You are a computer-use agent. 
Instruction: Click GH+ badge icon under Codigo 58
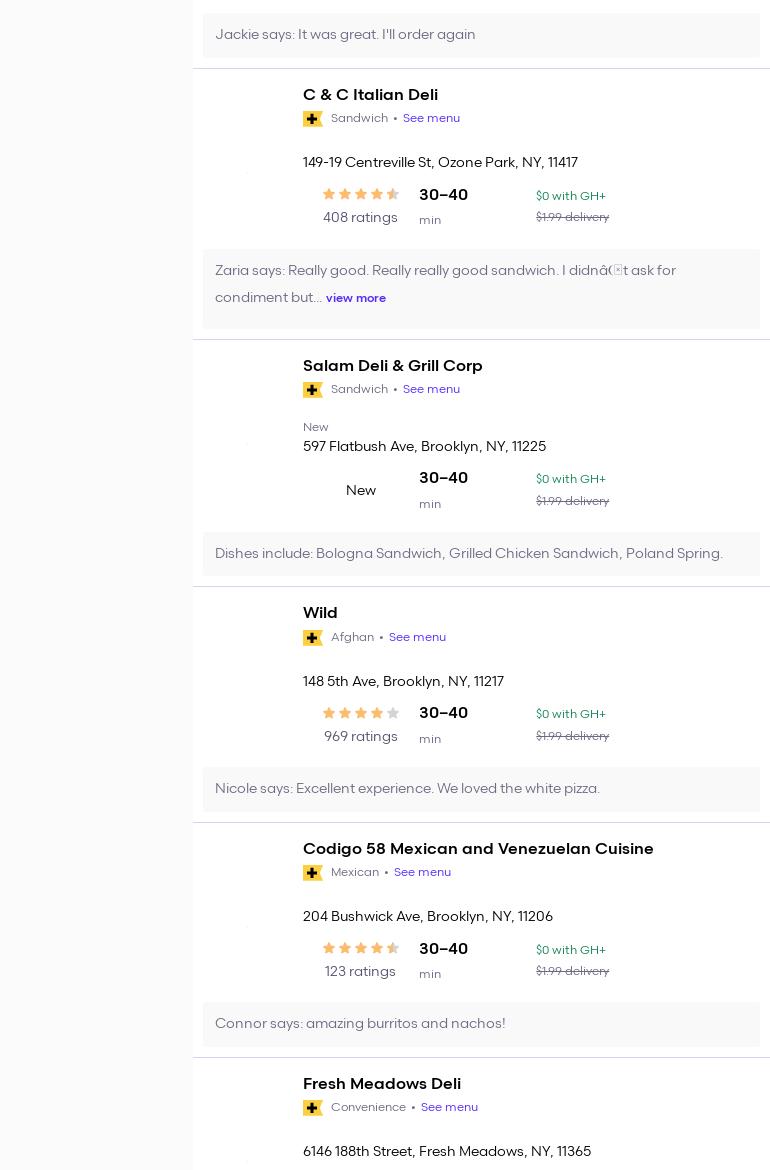(312, 873)
